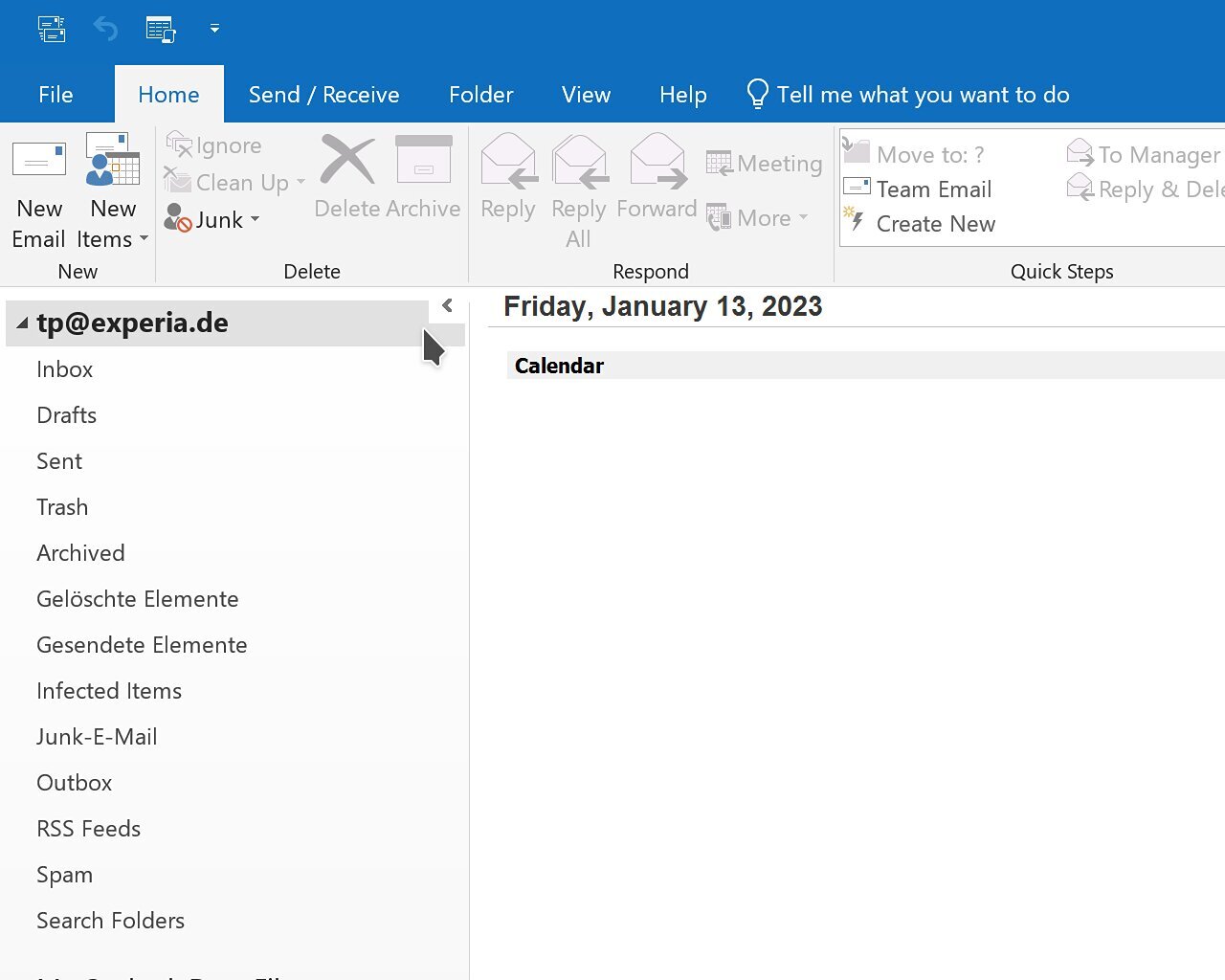Open the Meeting response icon
The width and height of the screenshot is (1225, 980).
tap(763, 163)
